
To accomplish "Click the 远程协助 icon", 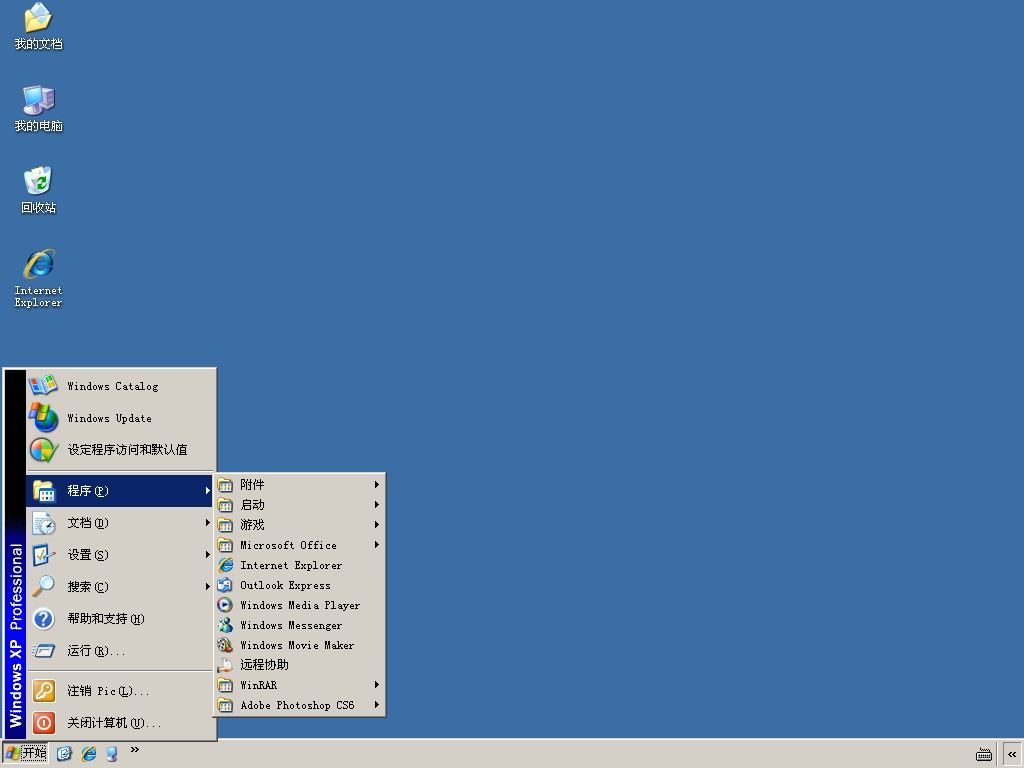I will (x=225, y=665).
